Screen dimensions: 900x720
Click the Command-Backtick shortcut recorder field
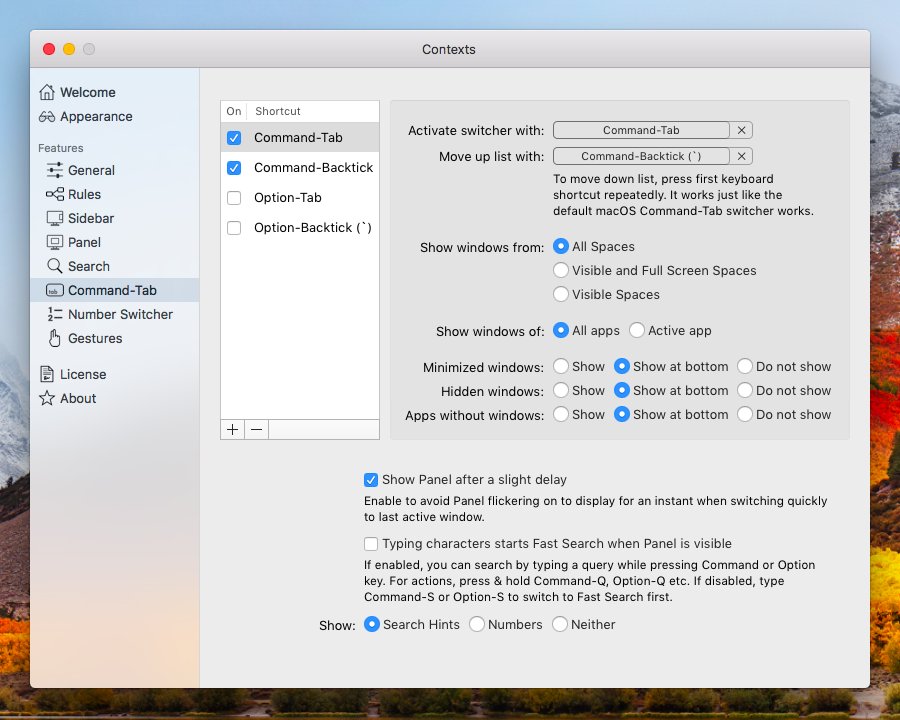point(641,156)
